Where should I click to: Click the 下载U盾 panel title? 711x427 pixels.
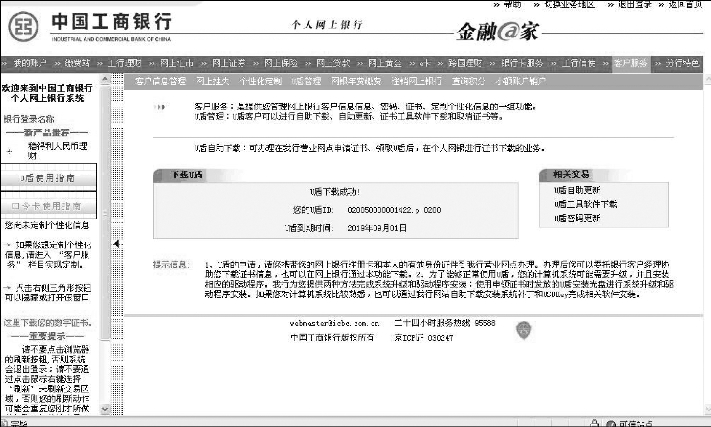(187, 175)
